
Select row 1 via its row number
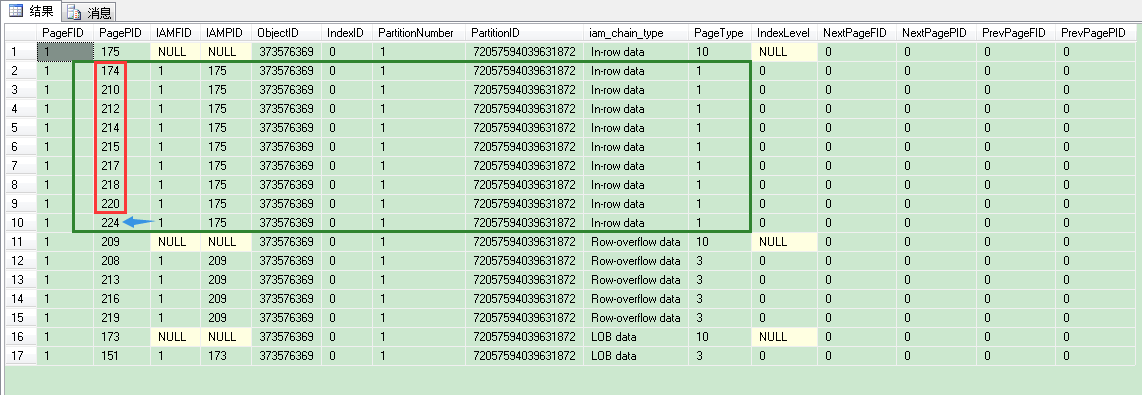(x=20, y=52)
